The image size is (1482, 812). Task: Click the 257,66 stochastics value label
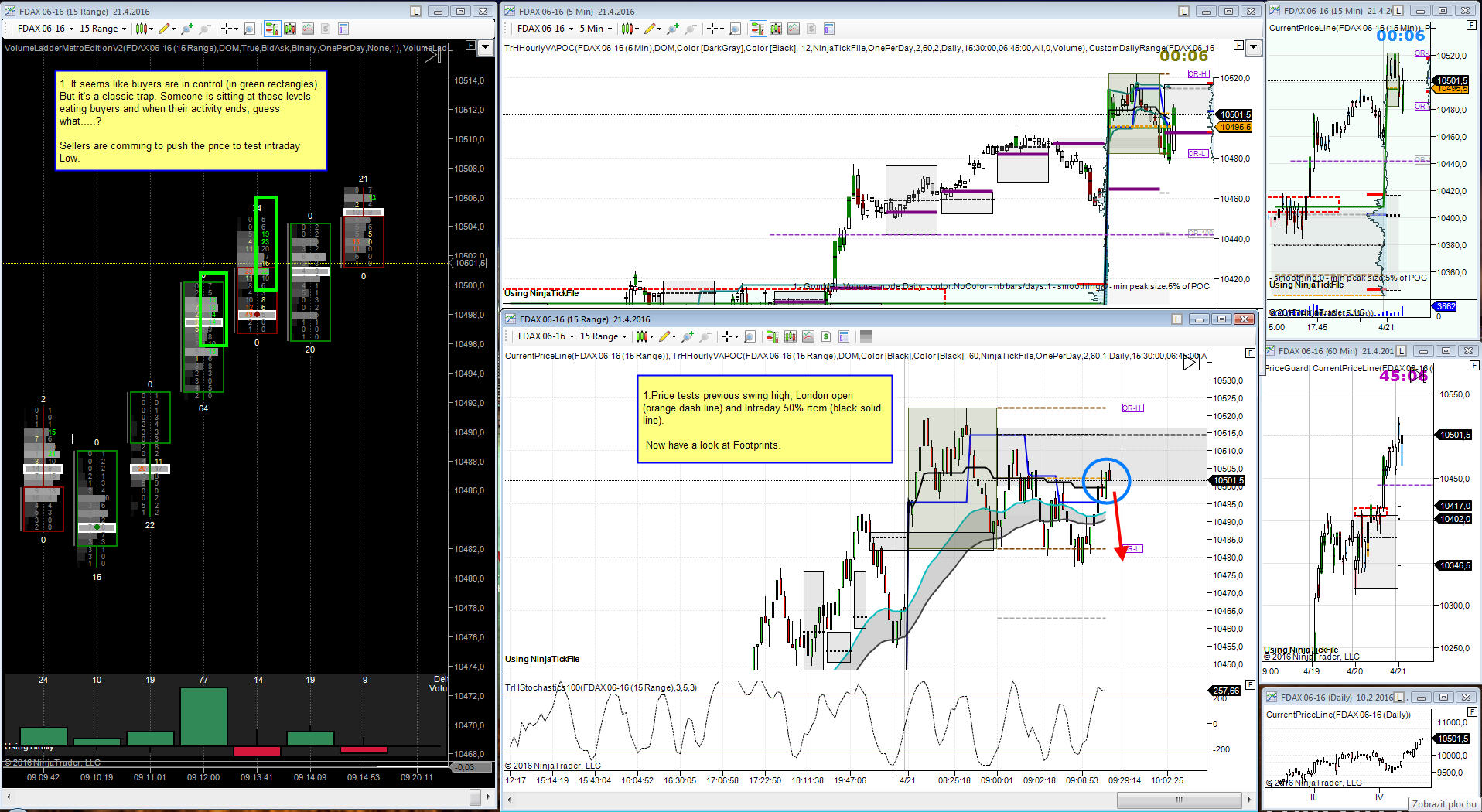tap(1225, 691)
